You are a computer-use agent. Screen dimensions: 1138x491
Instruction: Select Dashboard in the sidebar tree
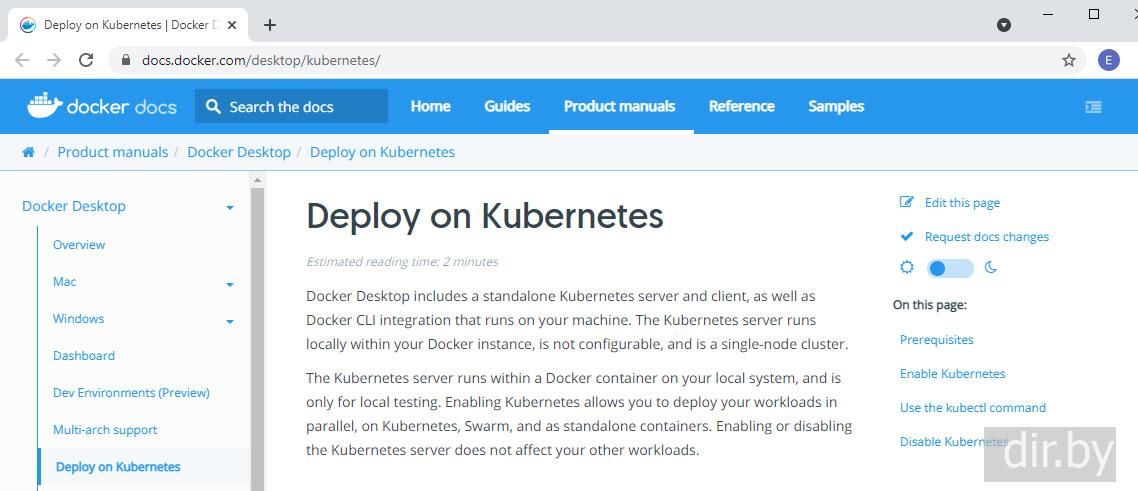[84, 356]
